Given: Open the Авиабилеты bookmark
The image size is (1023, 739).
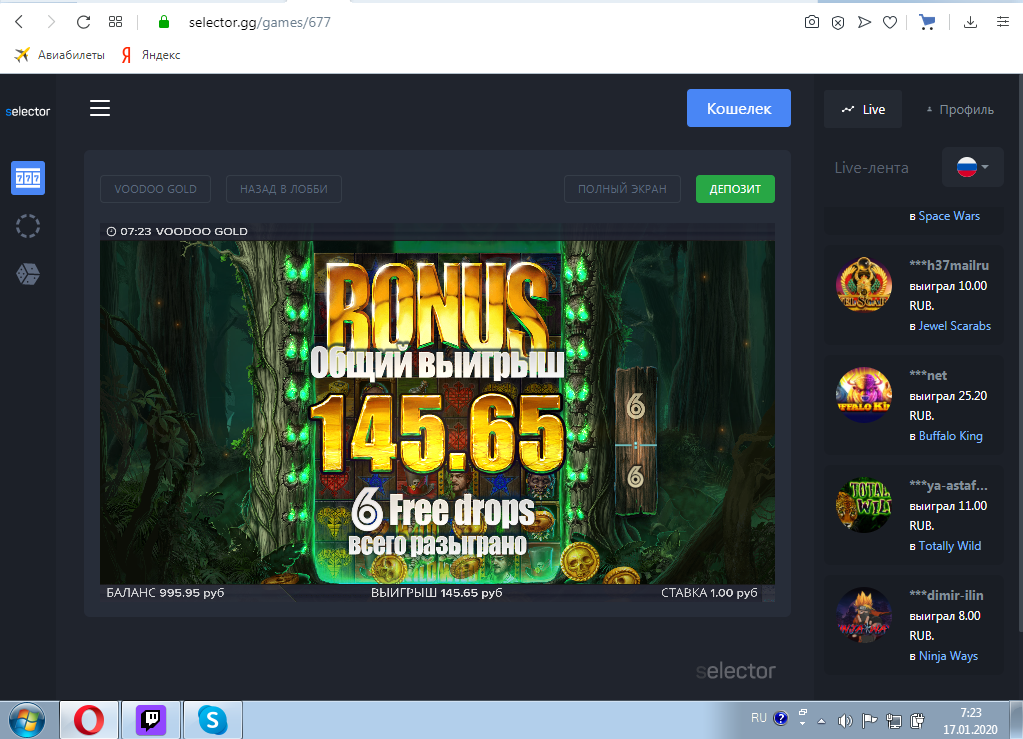Looking at the screenshot, I should coord(59,55).
